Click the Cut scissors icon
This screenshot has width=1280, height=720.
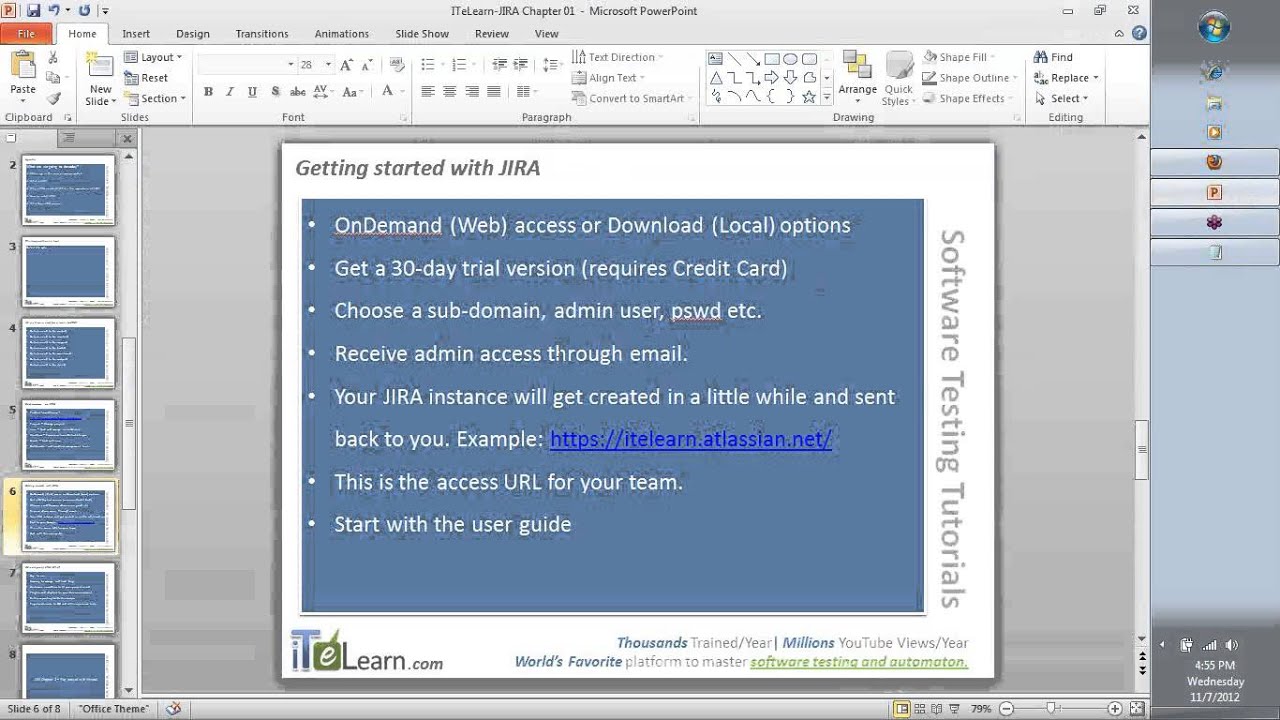point(54,58)
